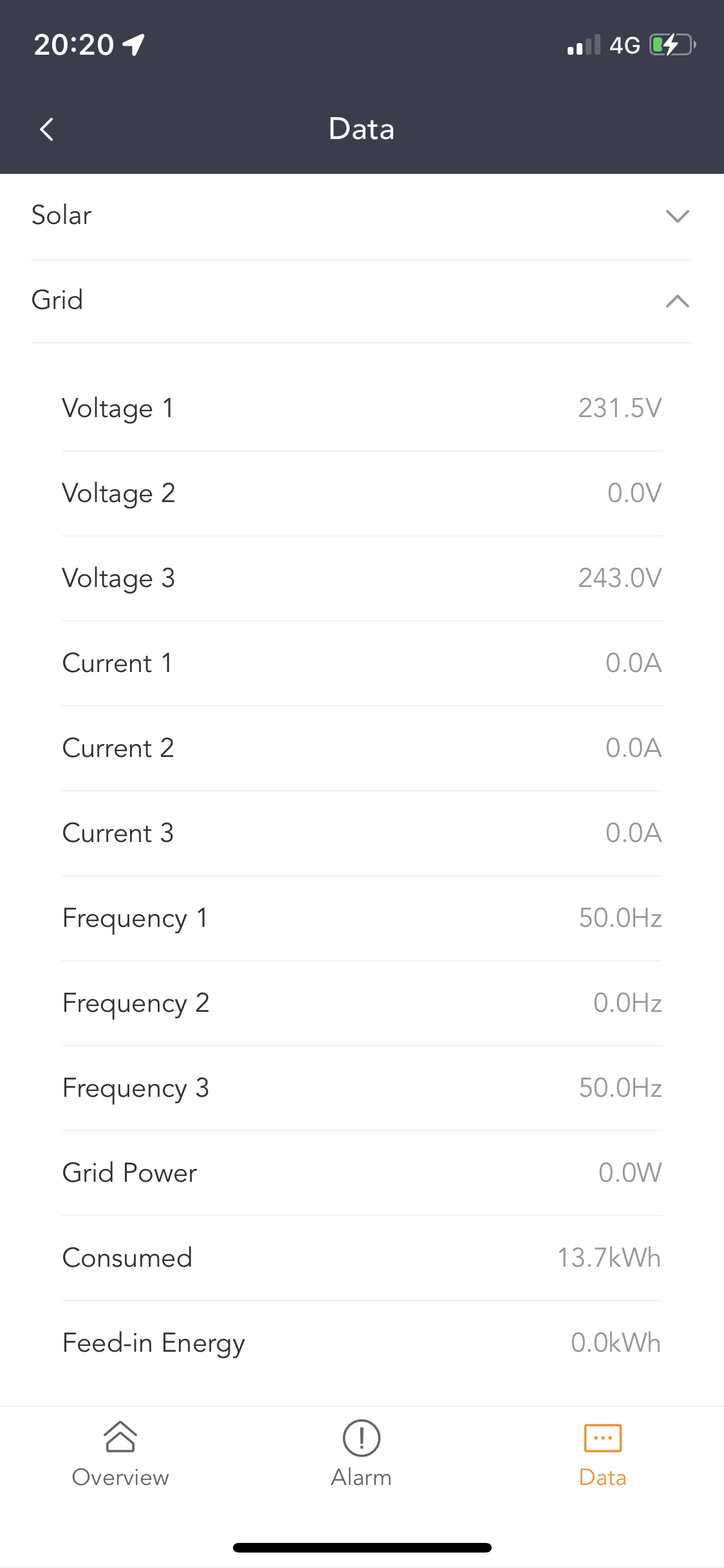Tap the Consumed 13.7kWh value
The width and height of the screenshot is (724, 1568).
click(609, 1258)
